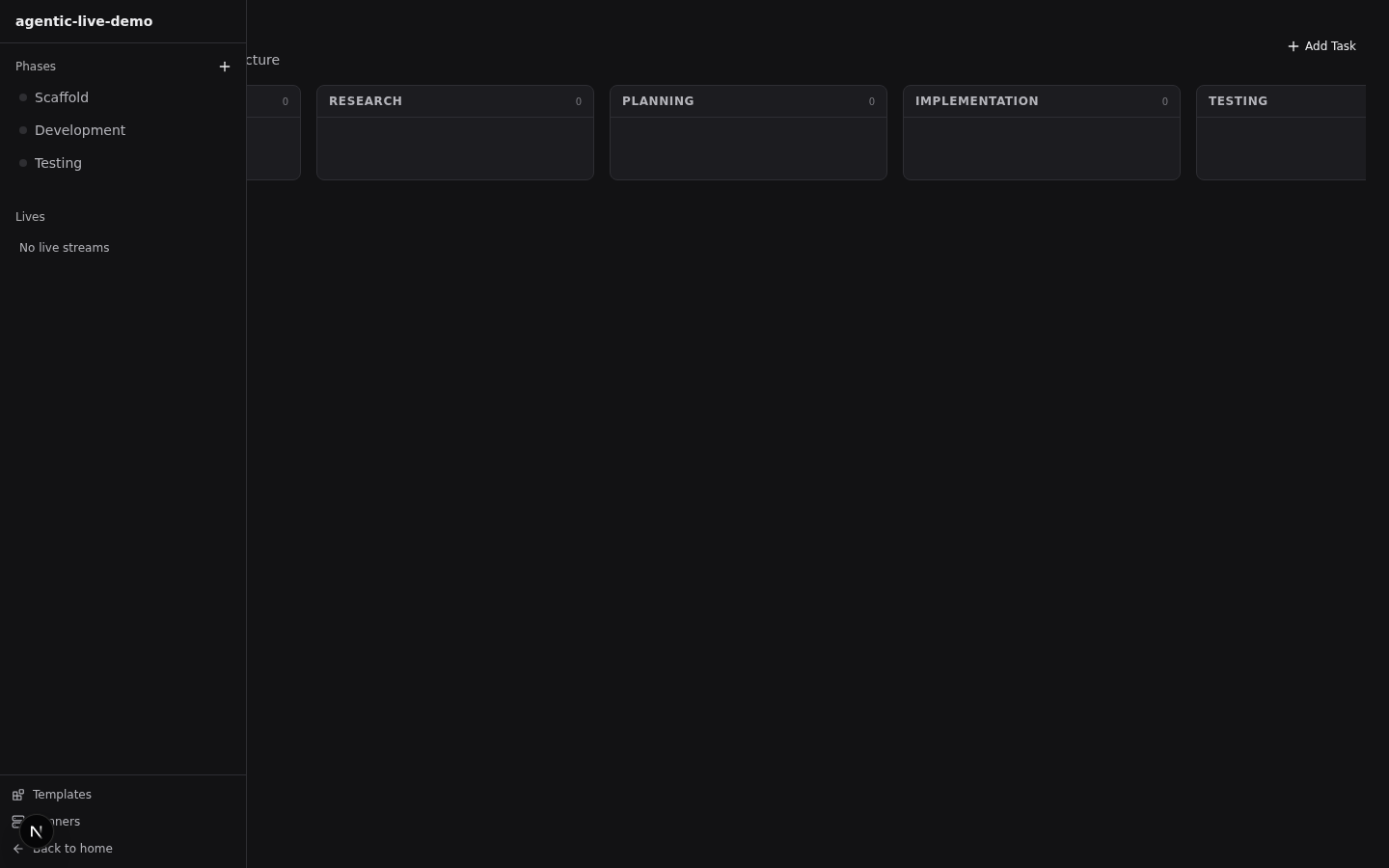Click the TESTING column header
This screenshot has width=1389, height=868.
coord(1281,101)
